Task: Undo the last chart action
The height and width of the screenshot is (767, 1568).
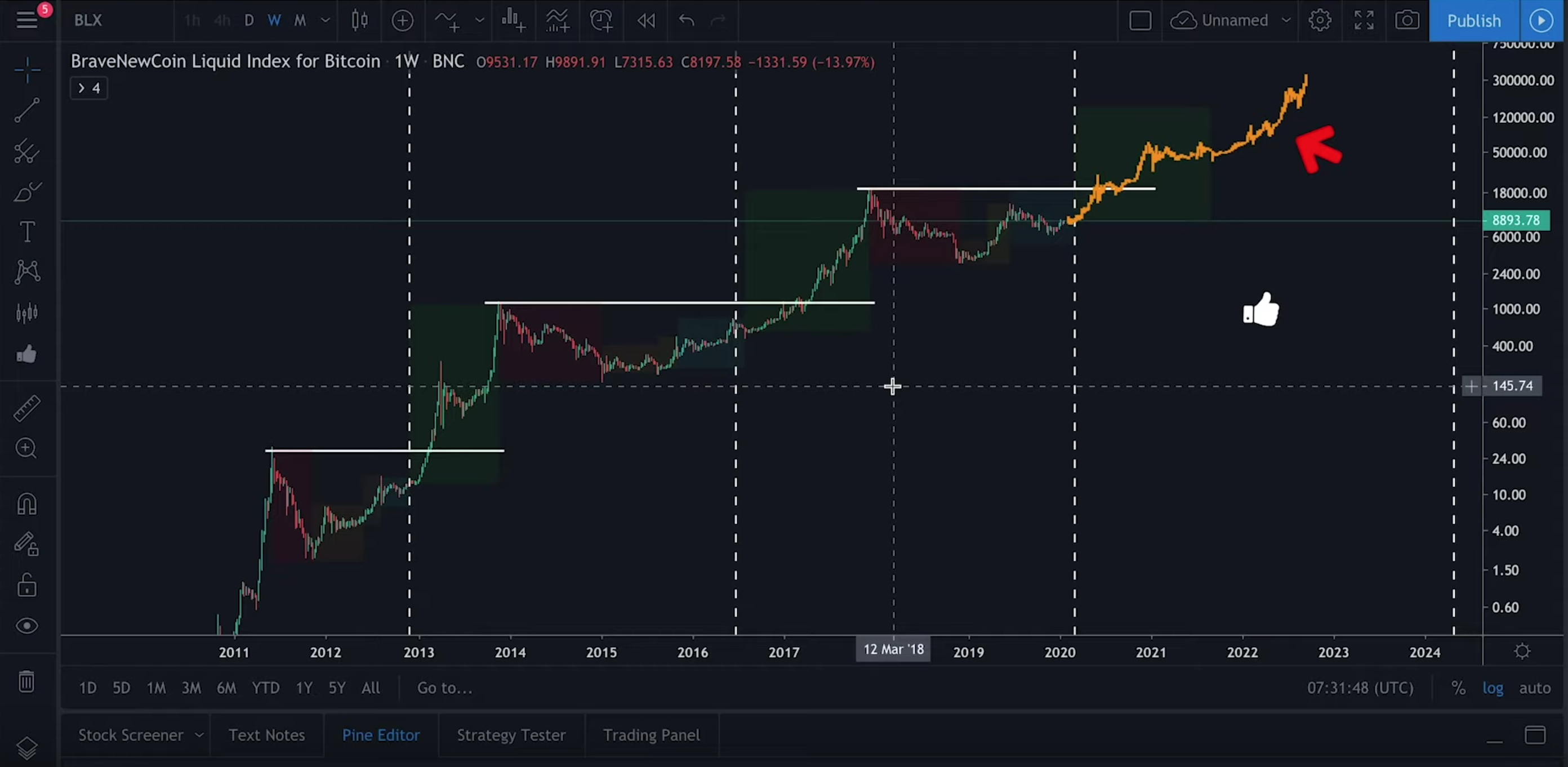Action: 687,21
